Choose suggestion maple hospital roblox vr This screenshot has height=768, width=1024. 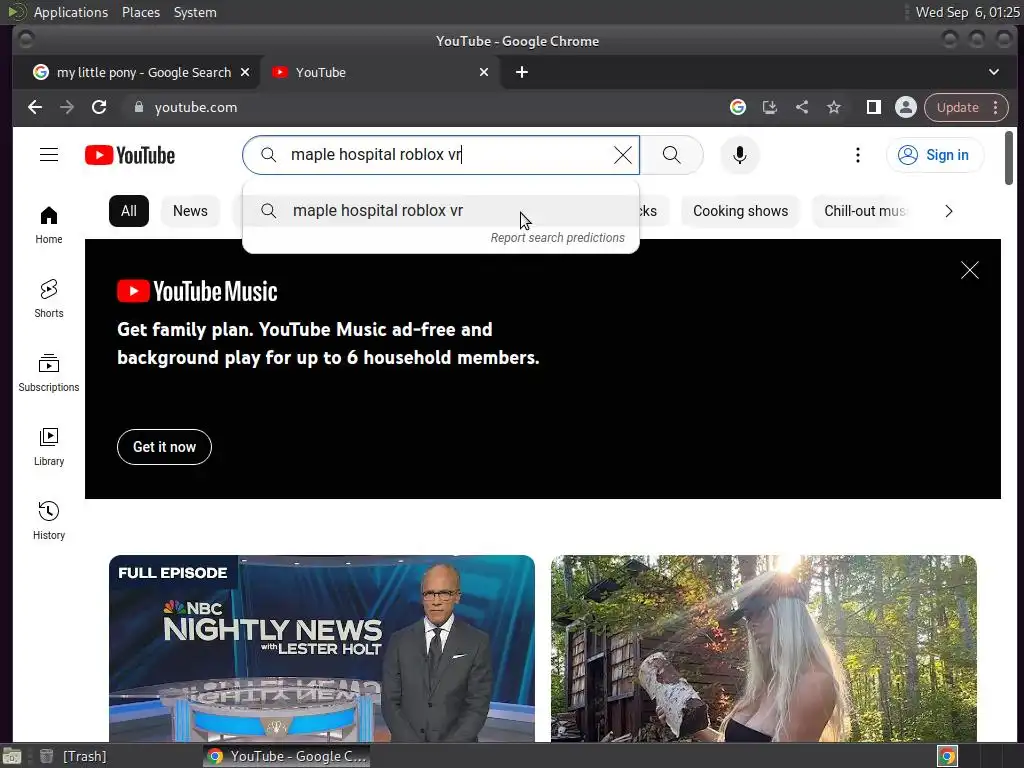[x=441, y=210]
